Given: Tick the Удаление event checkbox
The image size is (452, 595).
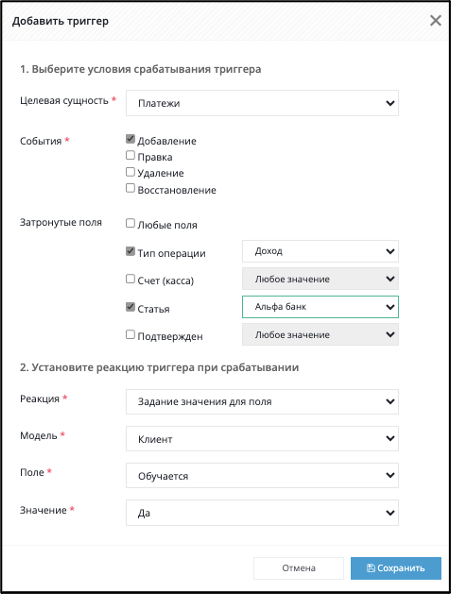Looking at the screenshot, I should (x=130, y=172).
